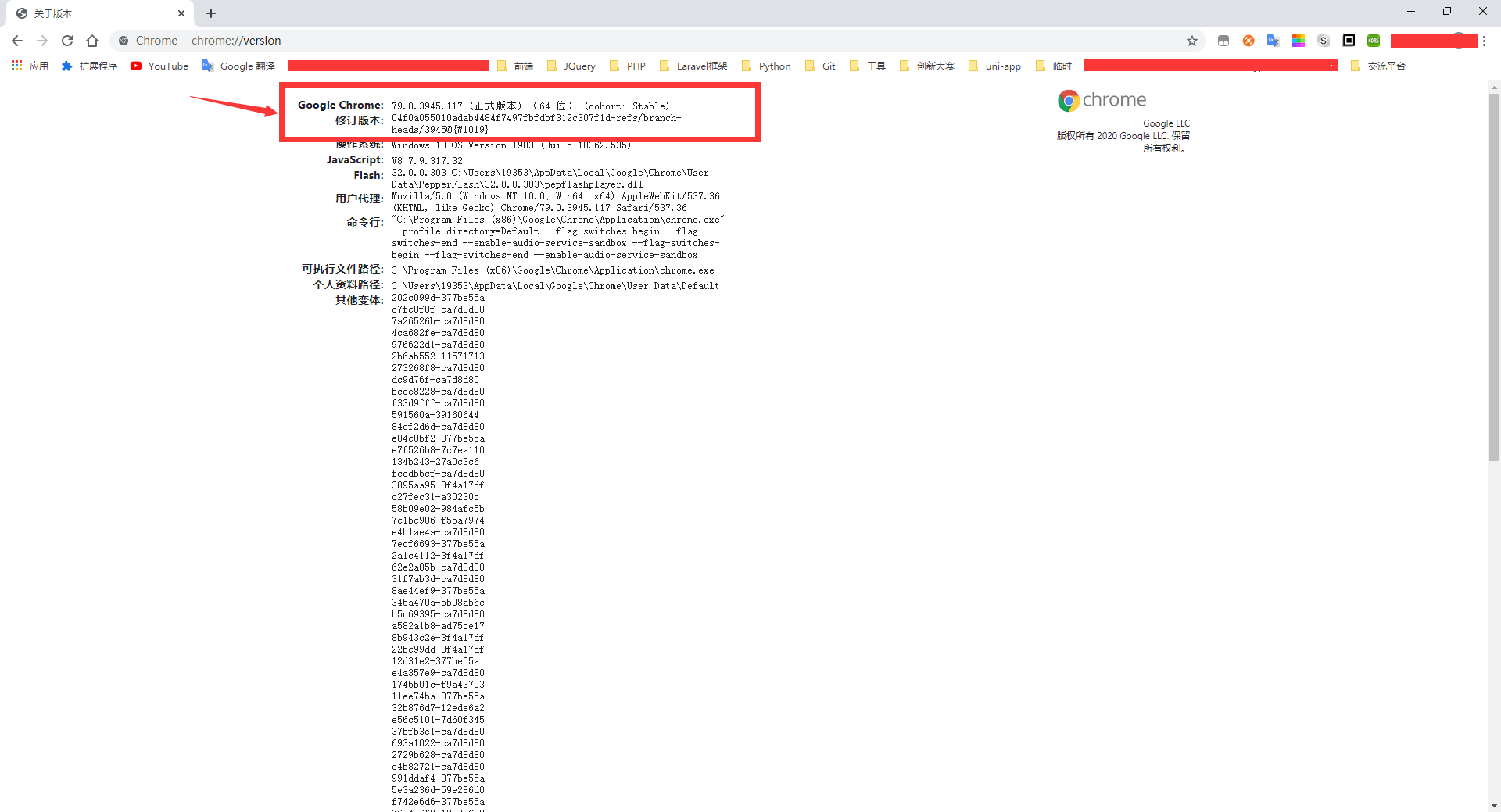
Task: Click the variation 591560a-39160644
Action: tap(435, 415)
